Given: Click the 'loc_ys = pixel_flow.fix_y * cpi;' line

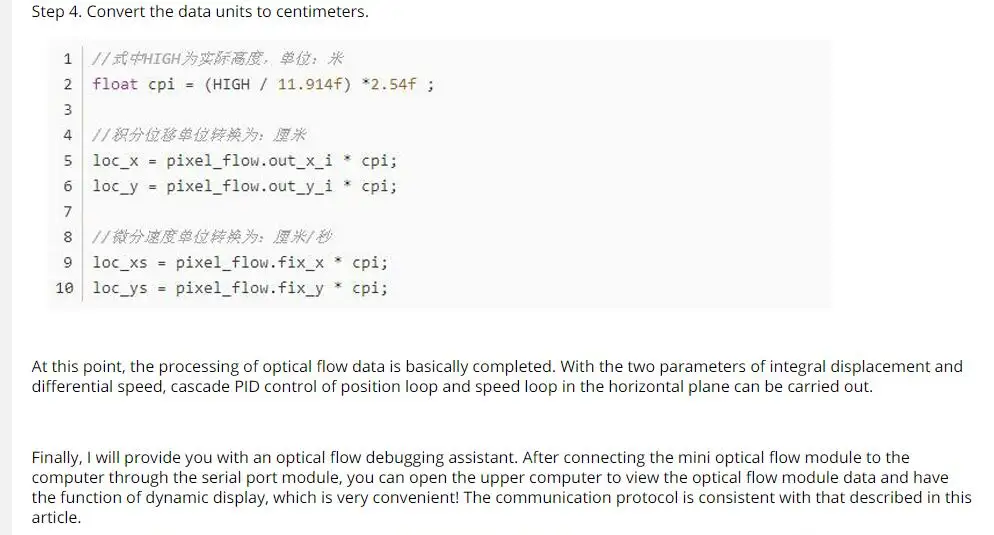Looking at the screenshot, I should coord(240,288).
